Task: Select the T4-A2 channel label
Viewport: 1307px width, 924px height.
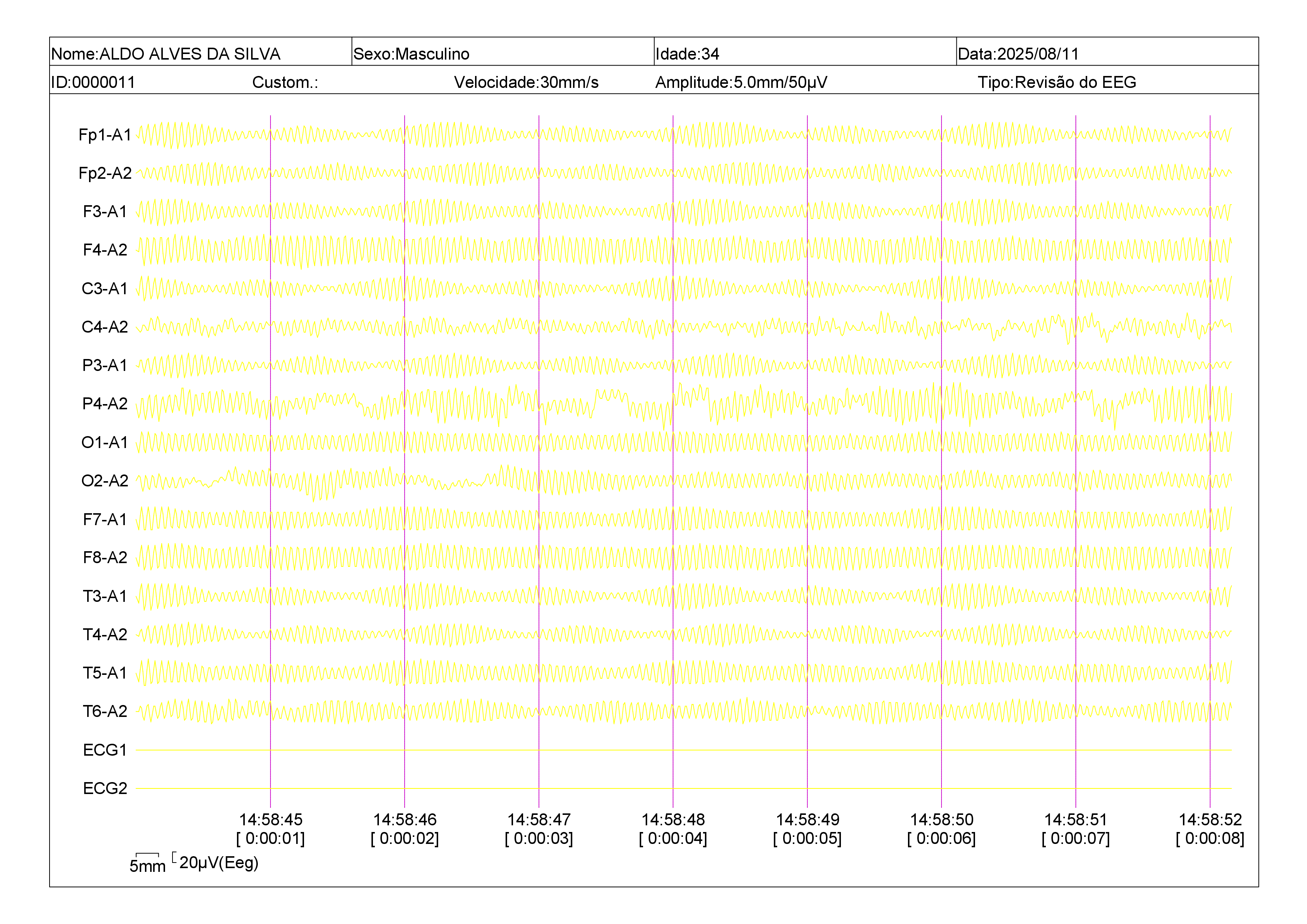Action: point(105,634)
